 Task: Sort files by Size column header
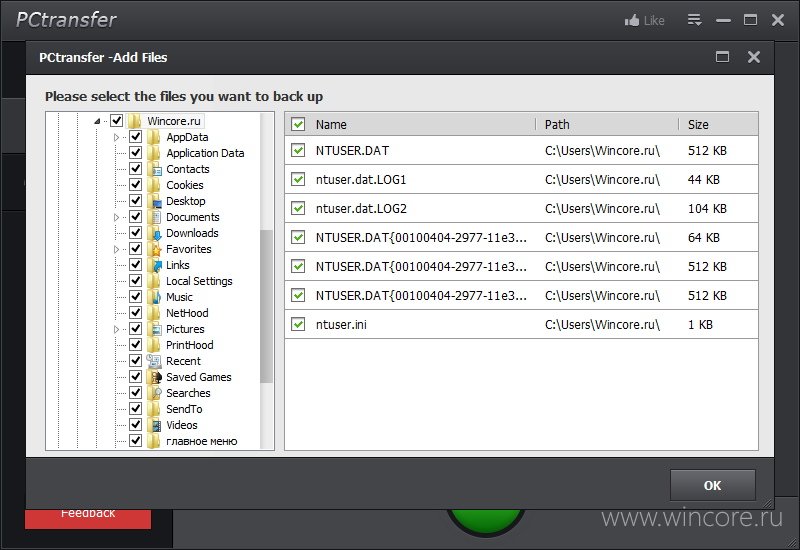[x=698, y=124]
